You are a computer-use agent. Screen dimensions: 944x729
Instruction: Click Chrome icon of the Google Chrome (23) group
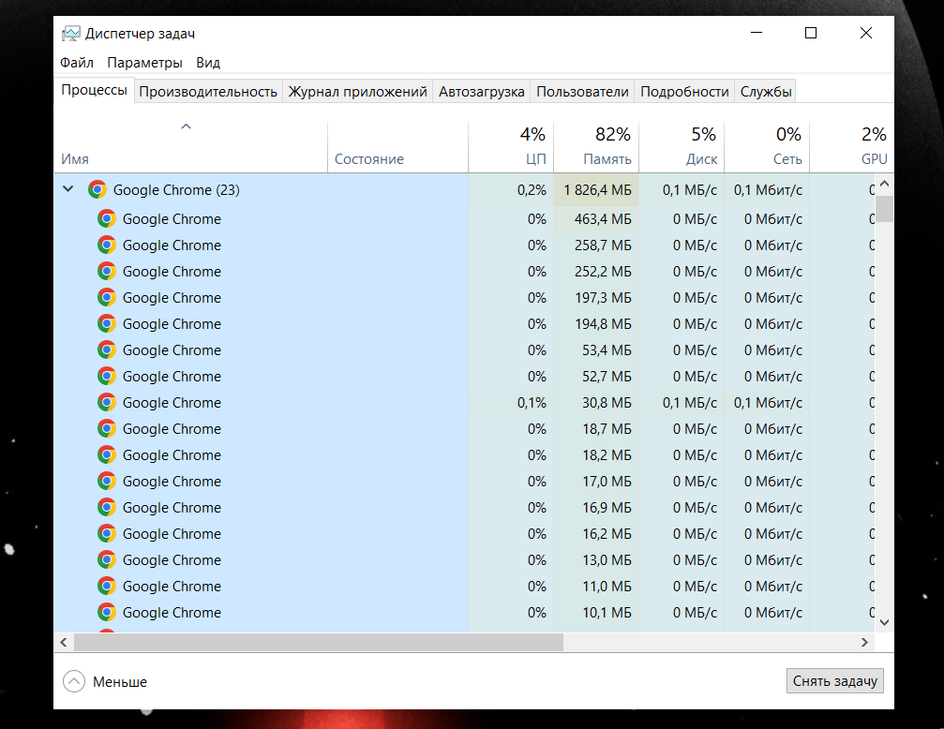tap(97, 190)
